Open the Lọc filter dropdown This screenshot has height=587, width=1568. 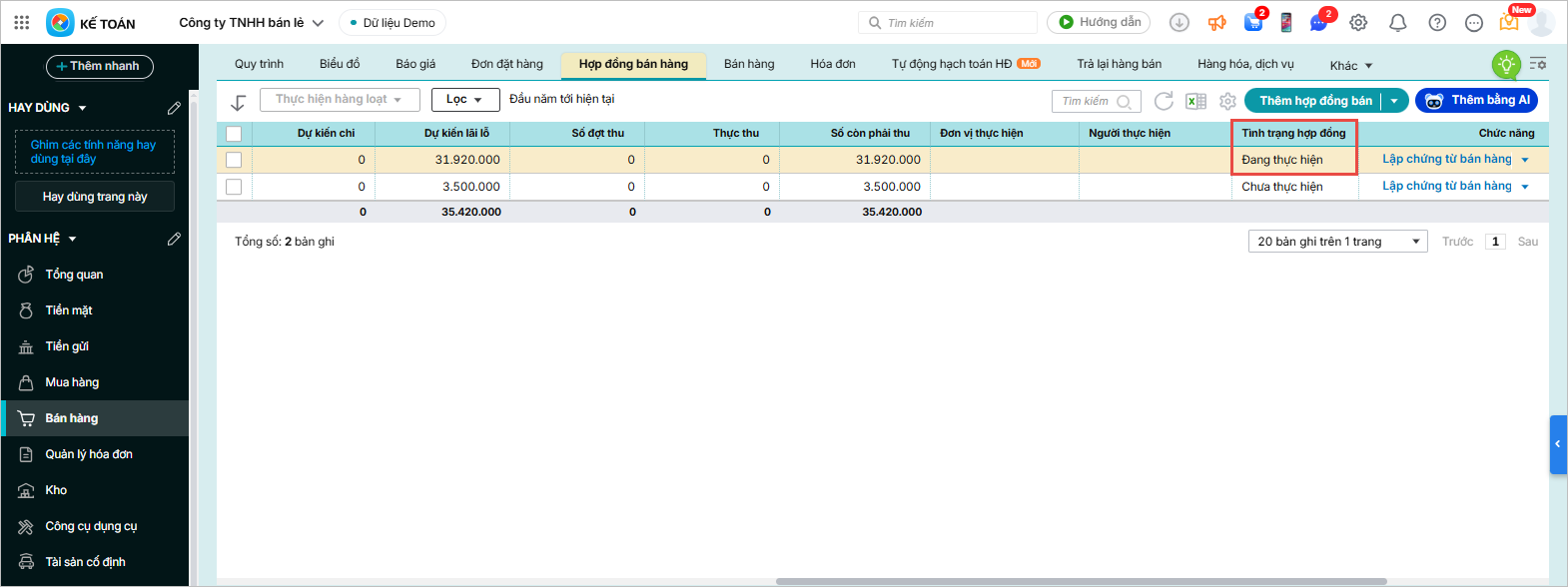tap(464, 100)
